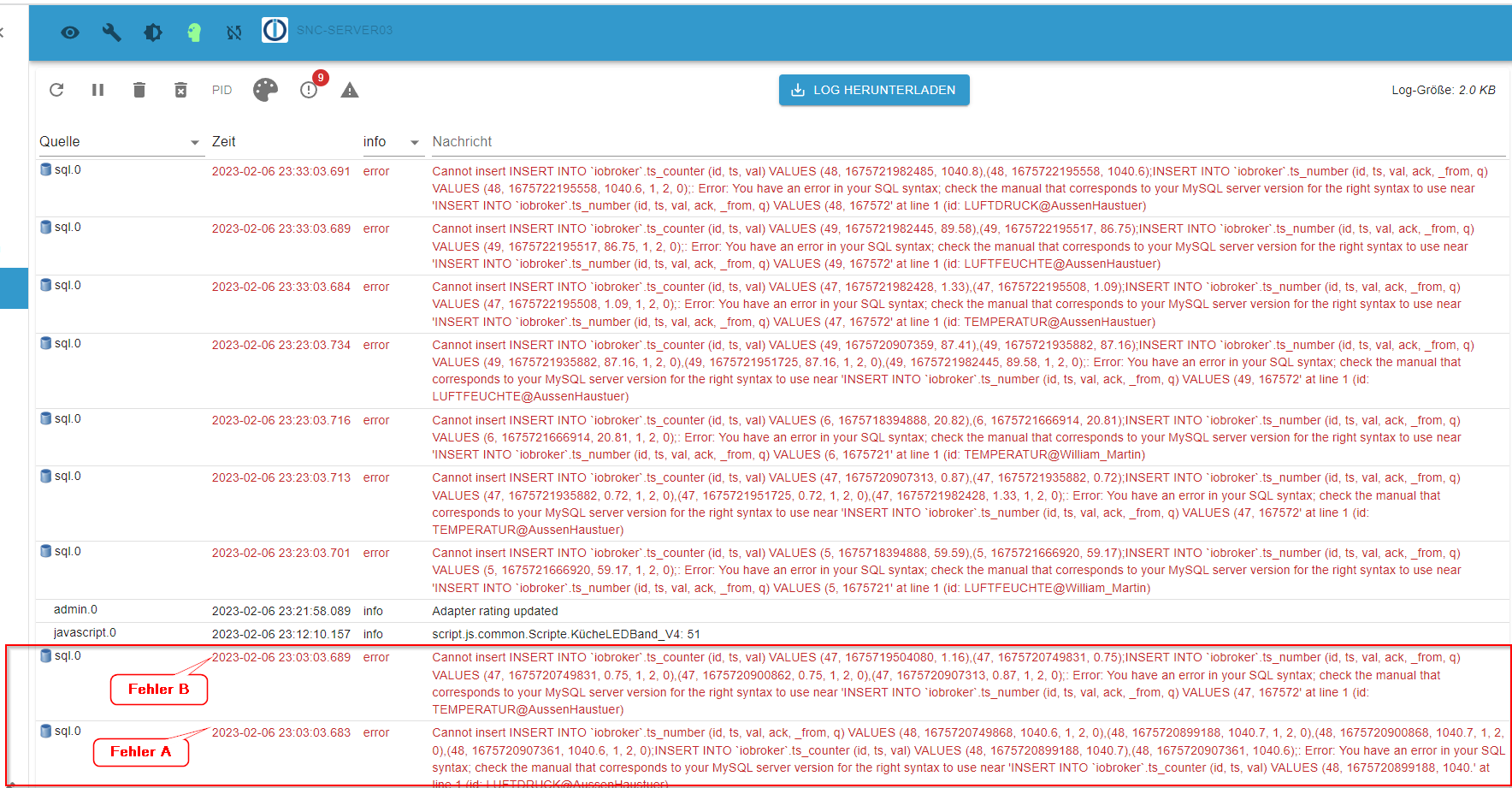Delete log on disk with crossed trash icon

coord(180,90)
